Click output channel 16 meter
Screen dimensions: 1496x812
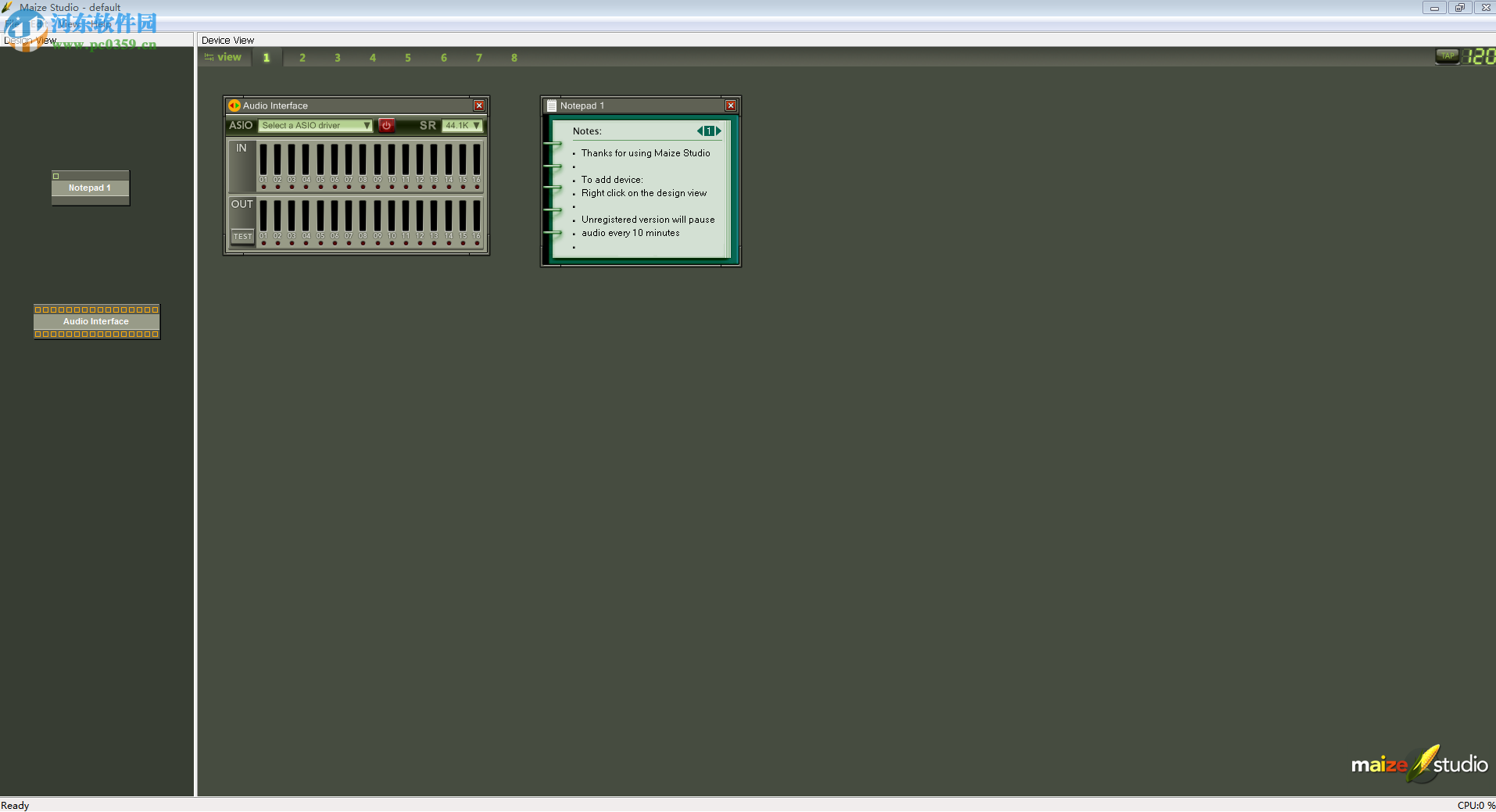click(477, 216)
